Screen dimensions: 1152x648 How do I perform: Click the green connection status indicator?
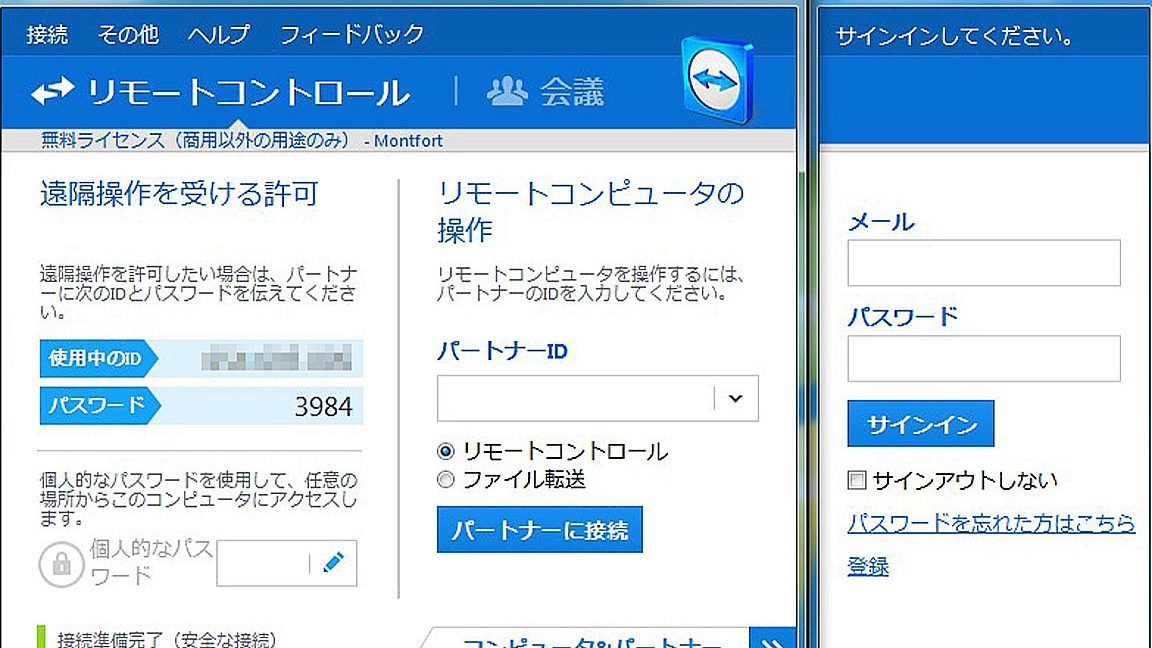pos(41,637)
